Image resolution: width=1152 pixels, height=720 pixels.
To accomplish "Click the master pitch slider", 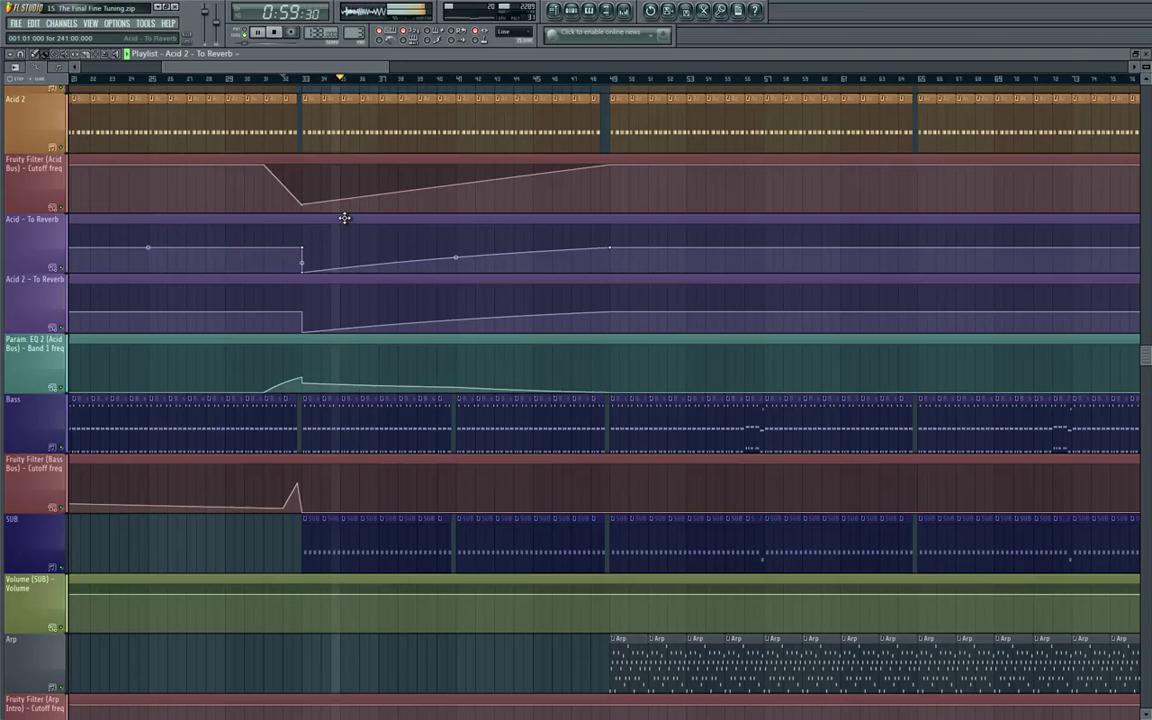I will click(216, 22).
